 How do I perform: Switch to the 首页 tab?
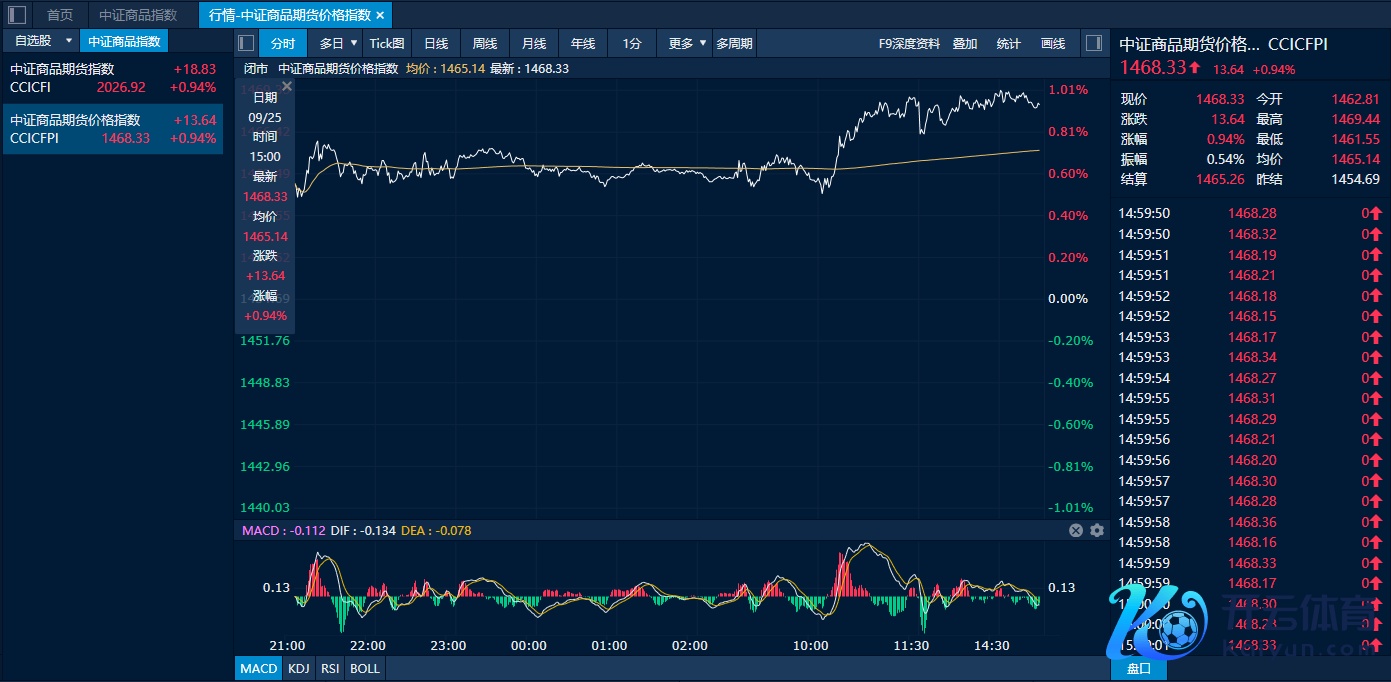(x=60, y=15)
